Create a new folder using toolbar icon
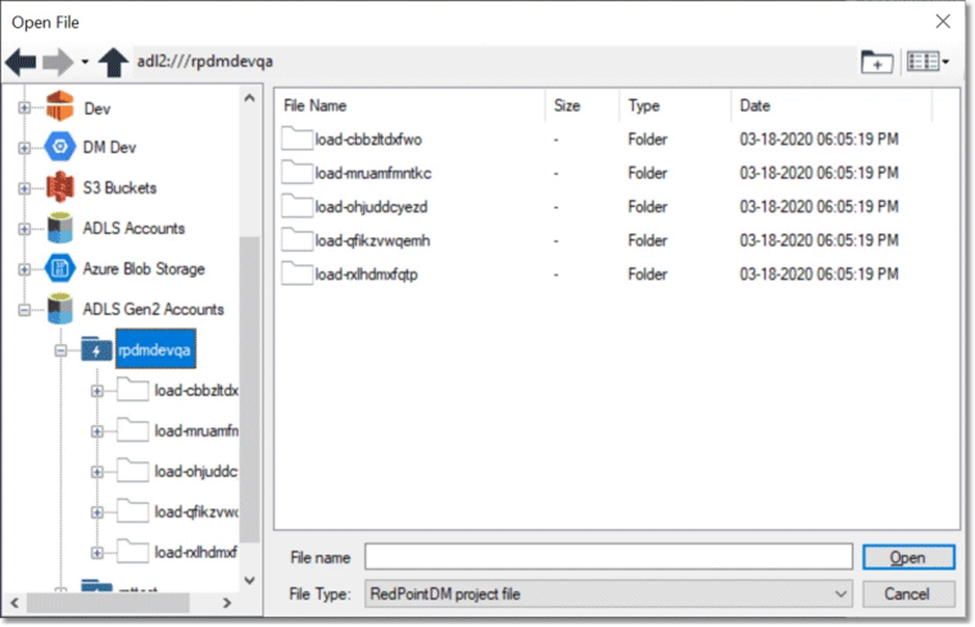This screenshot has height=627, width=975. (877, 62)
